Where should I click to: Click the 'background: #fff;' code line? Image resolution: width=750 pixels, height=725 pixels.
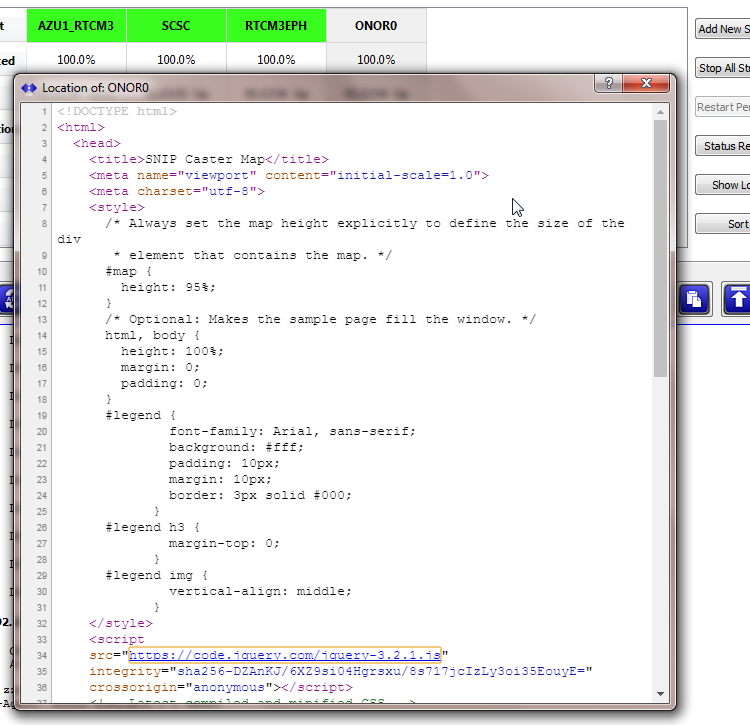(x=236, y=448)
